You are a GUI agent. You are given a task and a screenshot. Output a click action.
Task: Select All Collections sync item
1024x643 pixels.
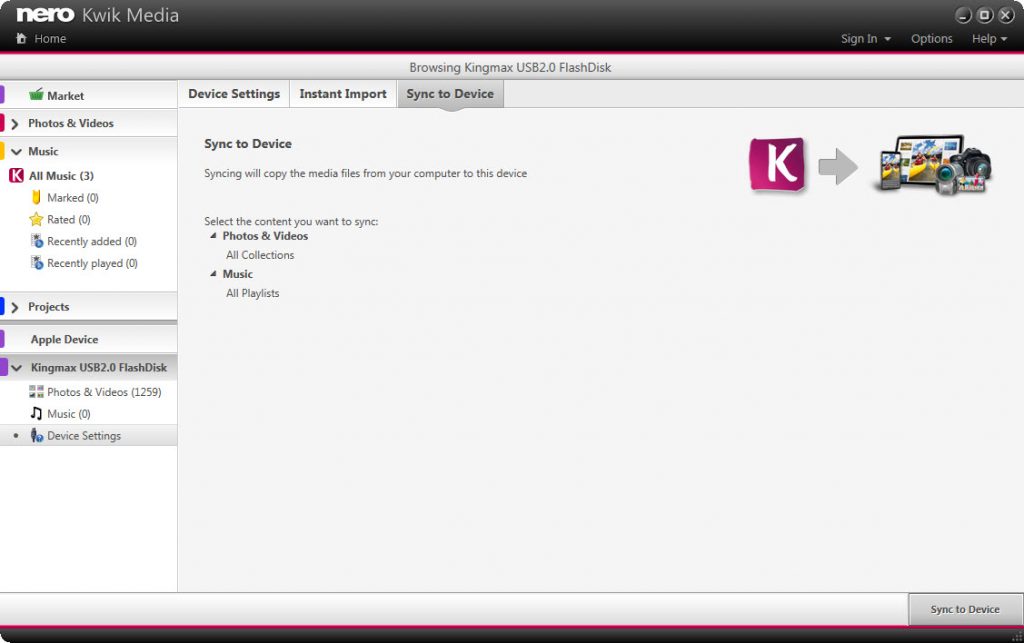pos(260,255)
